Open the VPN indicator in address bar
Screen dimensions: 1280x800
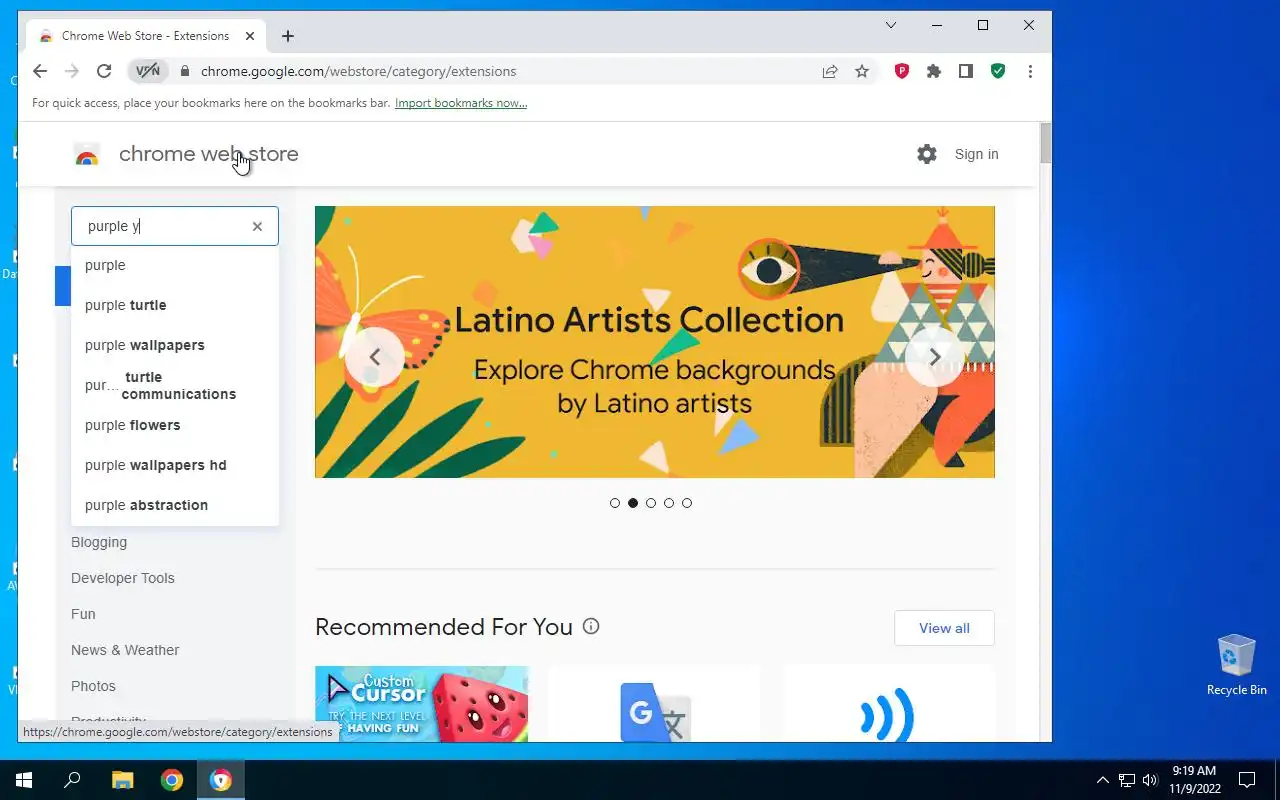(x=148, y=71)
